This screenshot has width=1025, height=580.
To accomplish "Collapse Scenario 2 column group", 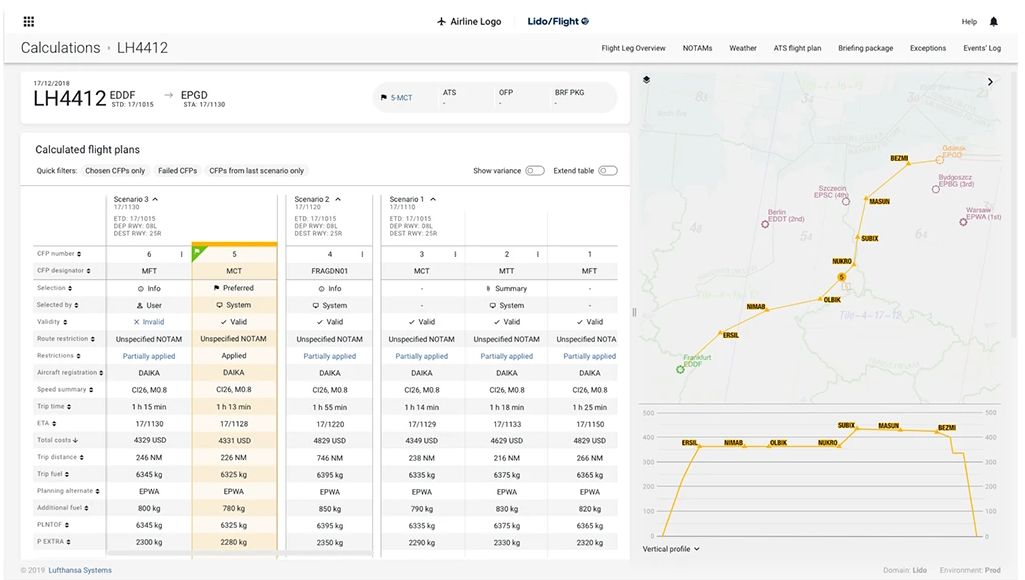I will point(338,199).
